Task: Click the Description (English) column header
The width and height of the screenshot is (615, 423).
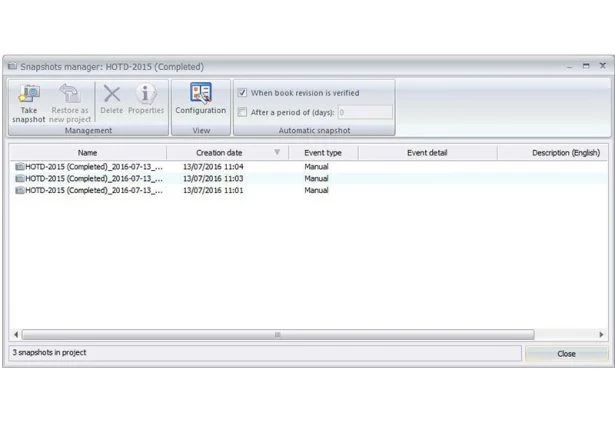Action: 565,153
